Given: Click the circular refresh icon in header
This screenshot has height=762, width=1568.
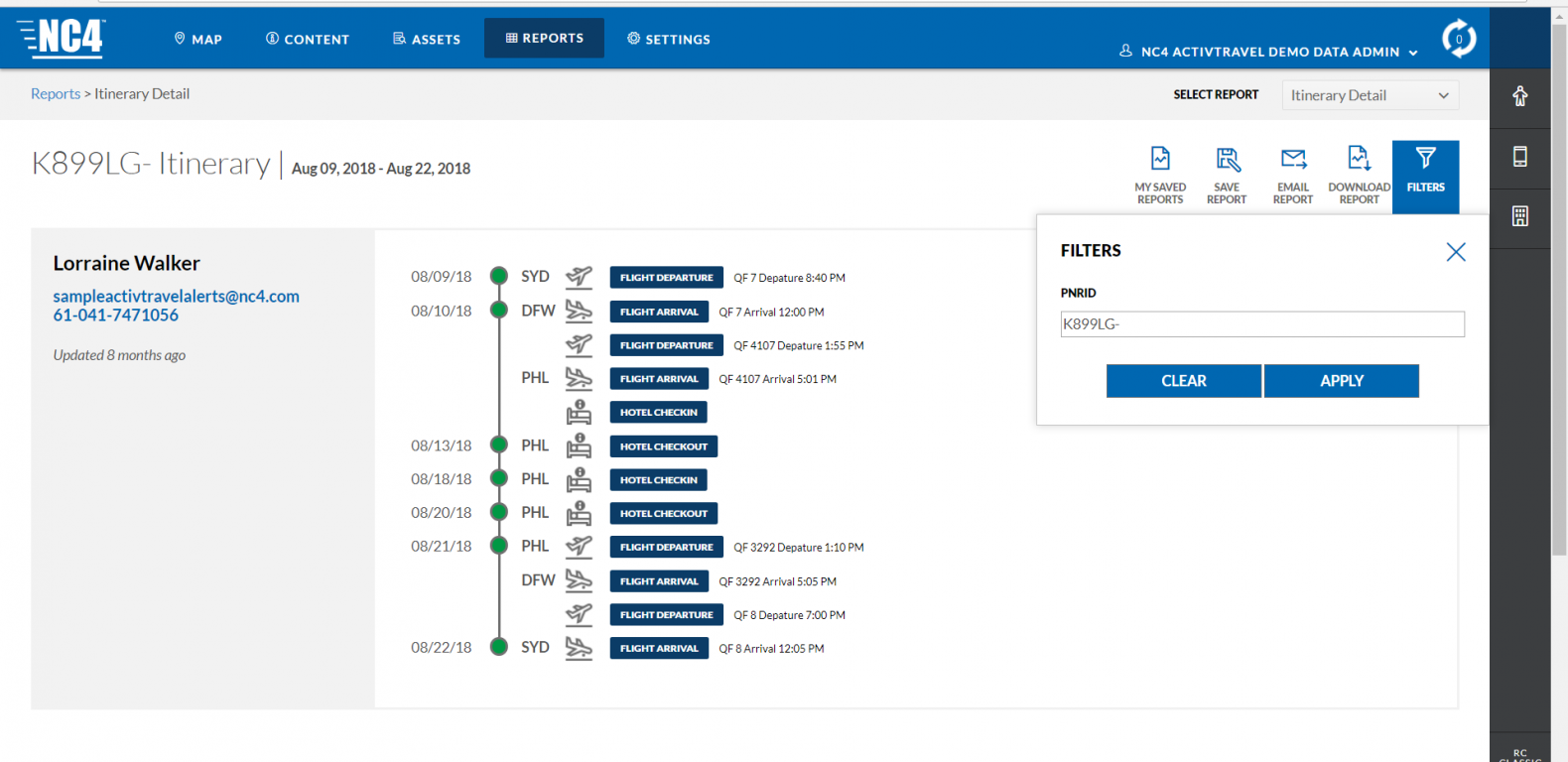Looking at the screenshot, I should pos(1458,39).
